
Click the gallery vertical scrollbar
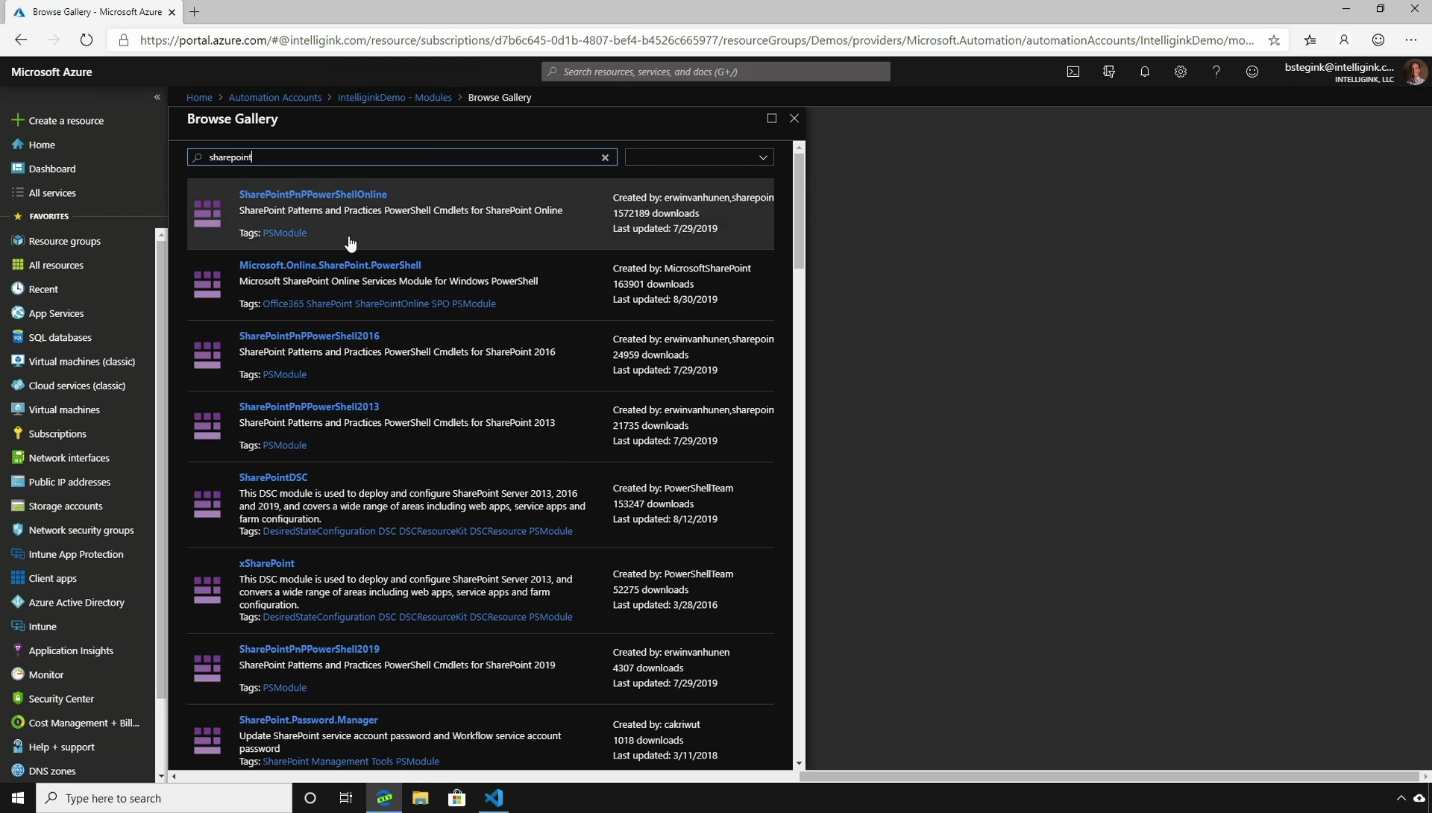pyautogui.click(x=799, y=210)
